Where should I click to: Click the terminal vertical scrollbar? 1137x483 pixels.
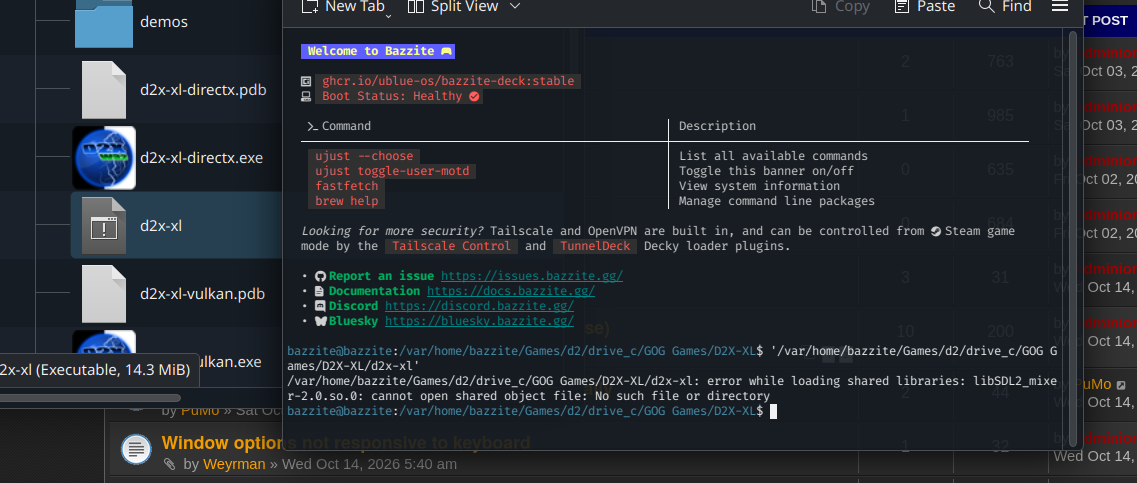(1073, 238)
